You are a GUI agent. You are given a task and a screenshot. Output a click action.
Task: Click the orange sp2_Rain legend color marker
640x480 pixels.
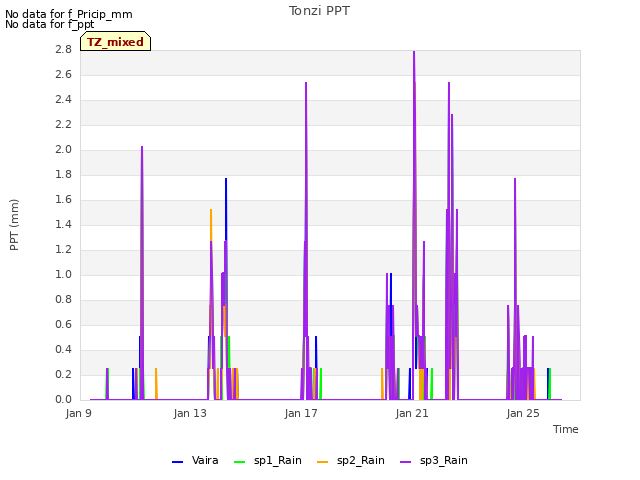322,462
